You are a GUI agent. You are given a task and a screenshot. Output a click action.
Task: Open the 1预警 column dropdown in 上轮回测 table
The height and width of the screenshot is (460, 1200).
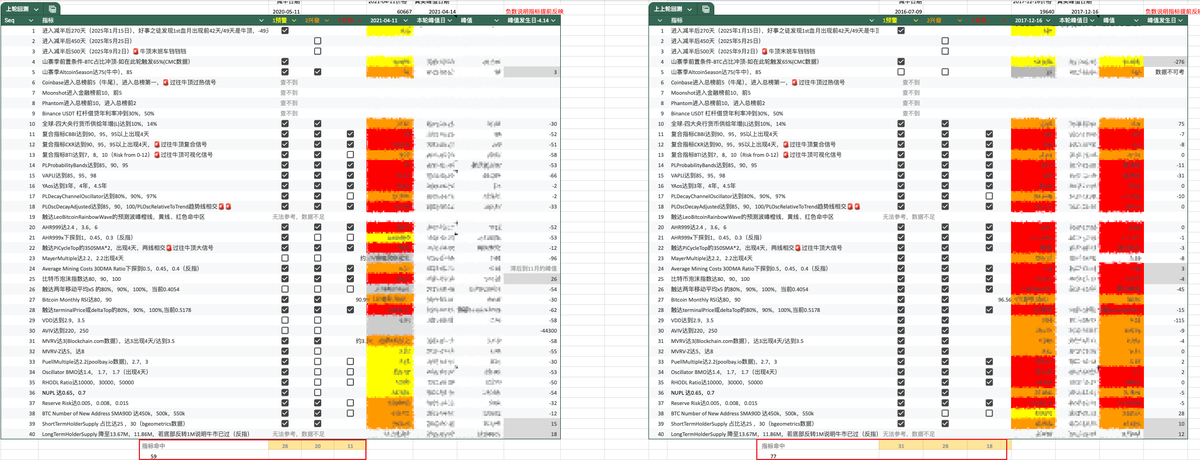pyautogui.click(x=296, y=20)
